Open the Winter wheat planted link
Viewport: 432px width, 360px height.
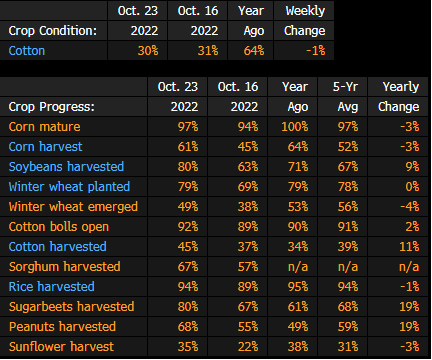tap(69, 187)
